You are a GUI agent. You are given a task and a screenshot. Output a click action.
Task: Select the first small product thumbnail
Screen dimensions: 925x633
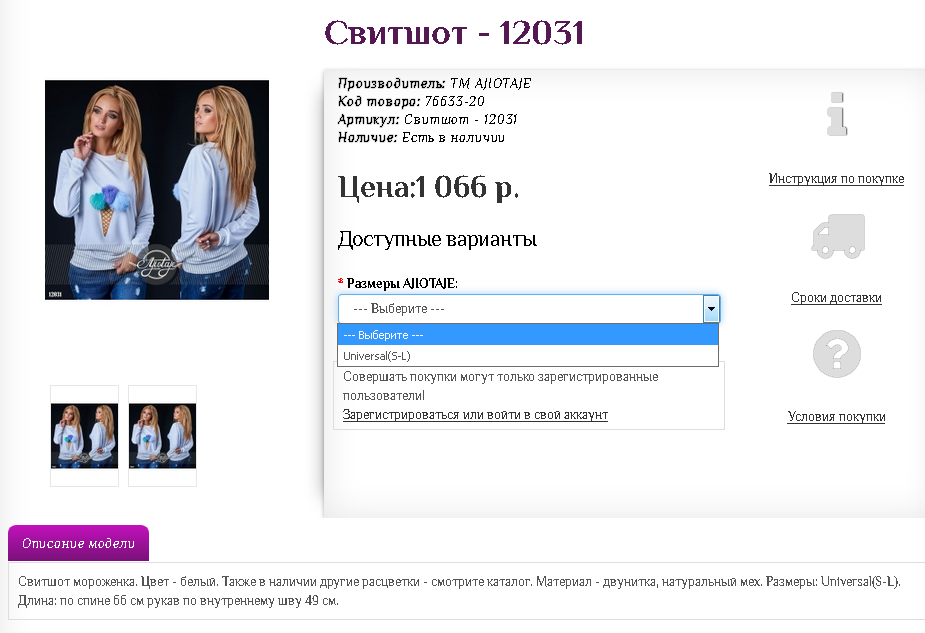pos(84,436)
